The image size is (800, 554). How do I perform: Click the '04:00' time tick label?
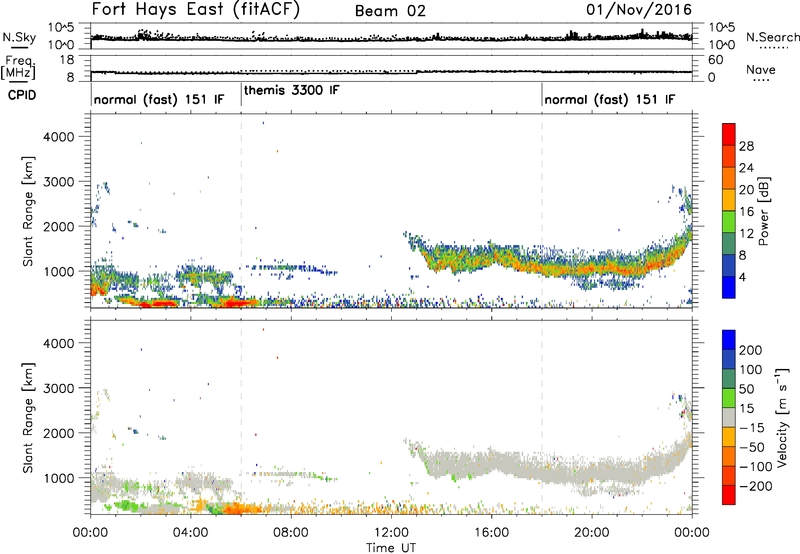point(191,533)
